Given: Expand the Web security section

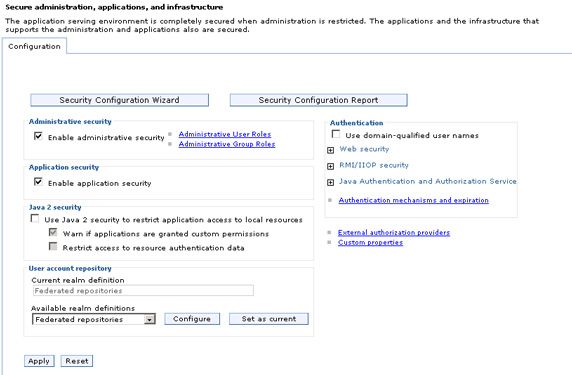Looking at the screenshot, I should point(331,150).
